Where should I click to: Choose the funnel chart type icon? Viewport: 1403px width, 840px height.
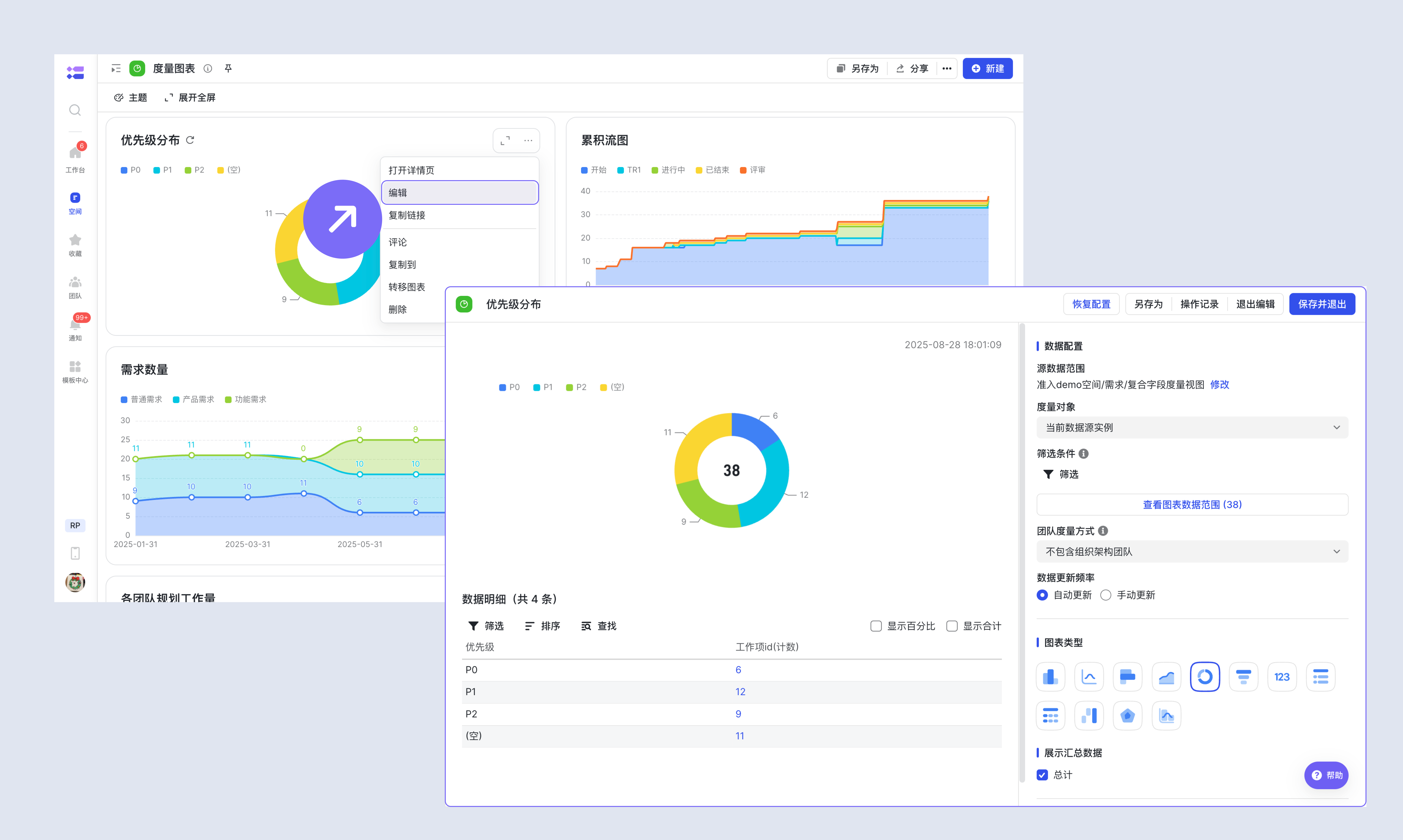1243,677
